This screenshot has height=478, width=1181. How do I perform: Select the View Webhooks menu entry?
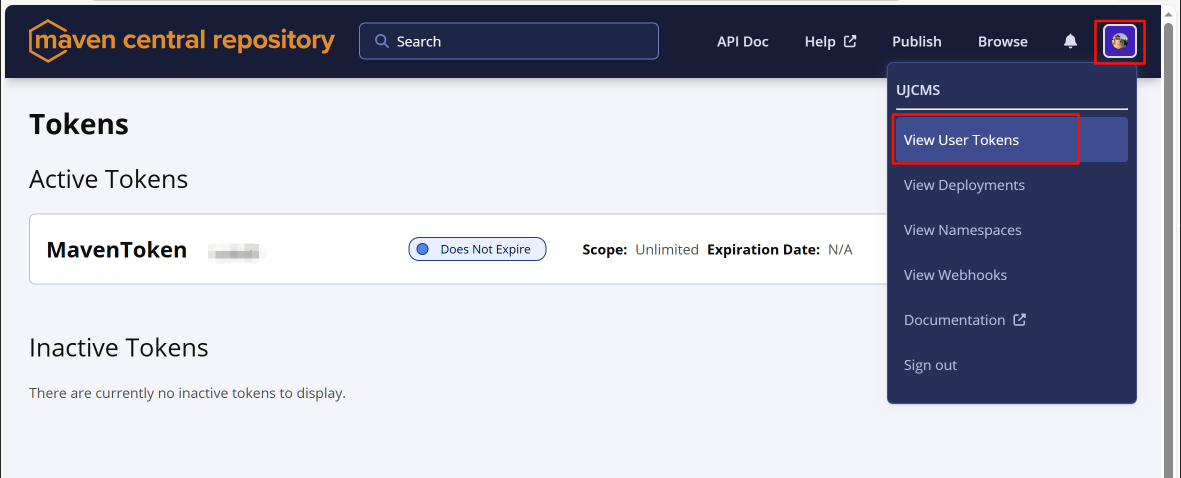click(955, 275)
